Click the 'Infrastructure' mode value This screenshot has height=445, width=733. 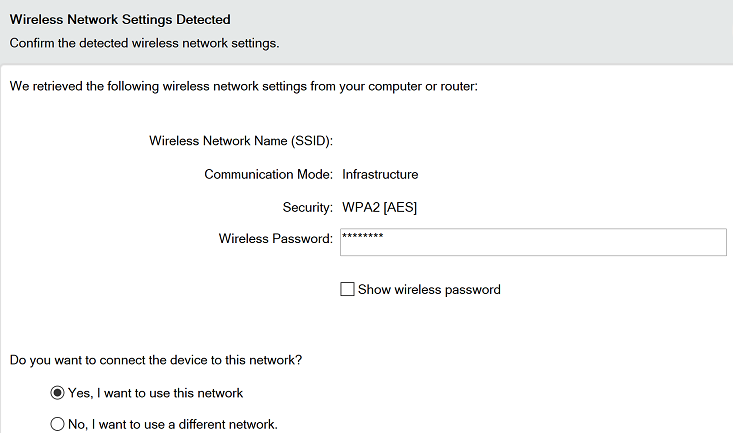(x=380, y=174)
